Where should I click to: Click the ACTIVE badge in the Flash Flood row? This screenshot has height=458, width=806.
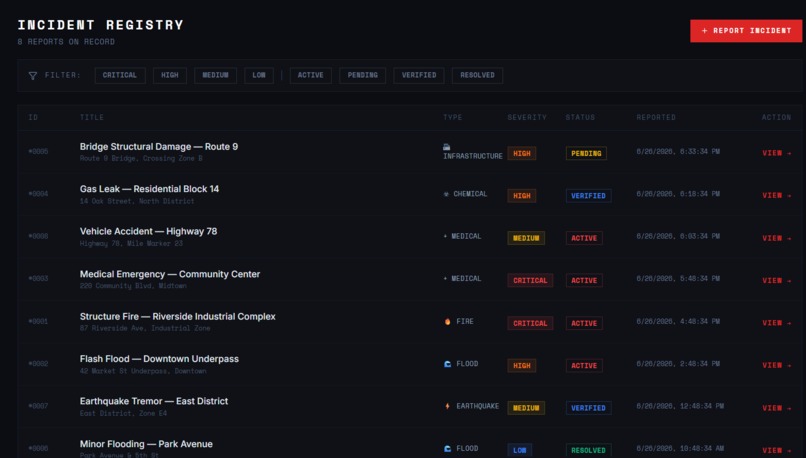pos(584,365)
